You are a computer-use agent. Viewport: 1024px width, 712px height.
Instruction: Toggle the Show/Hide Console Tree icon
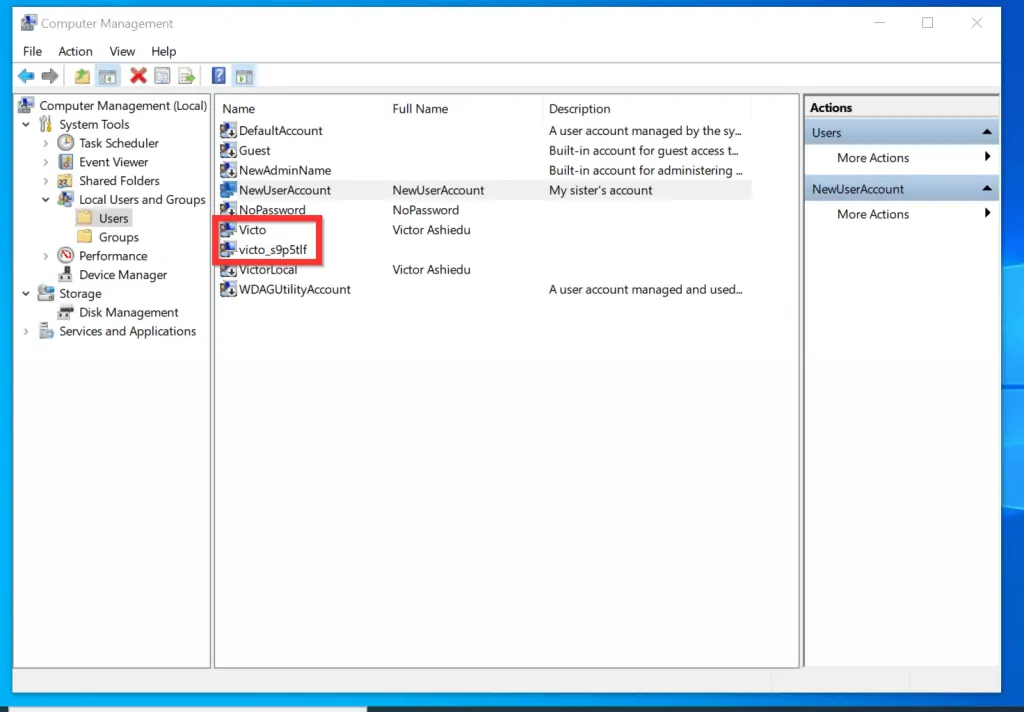point(107,75)
